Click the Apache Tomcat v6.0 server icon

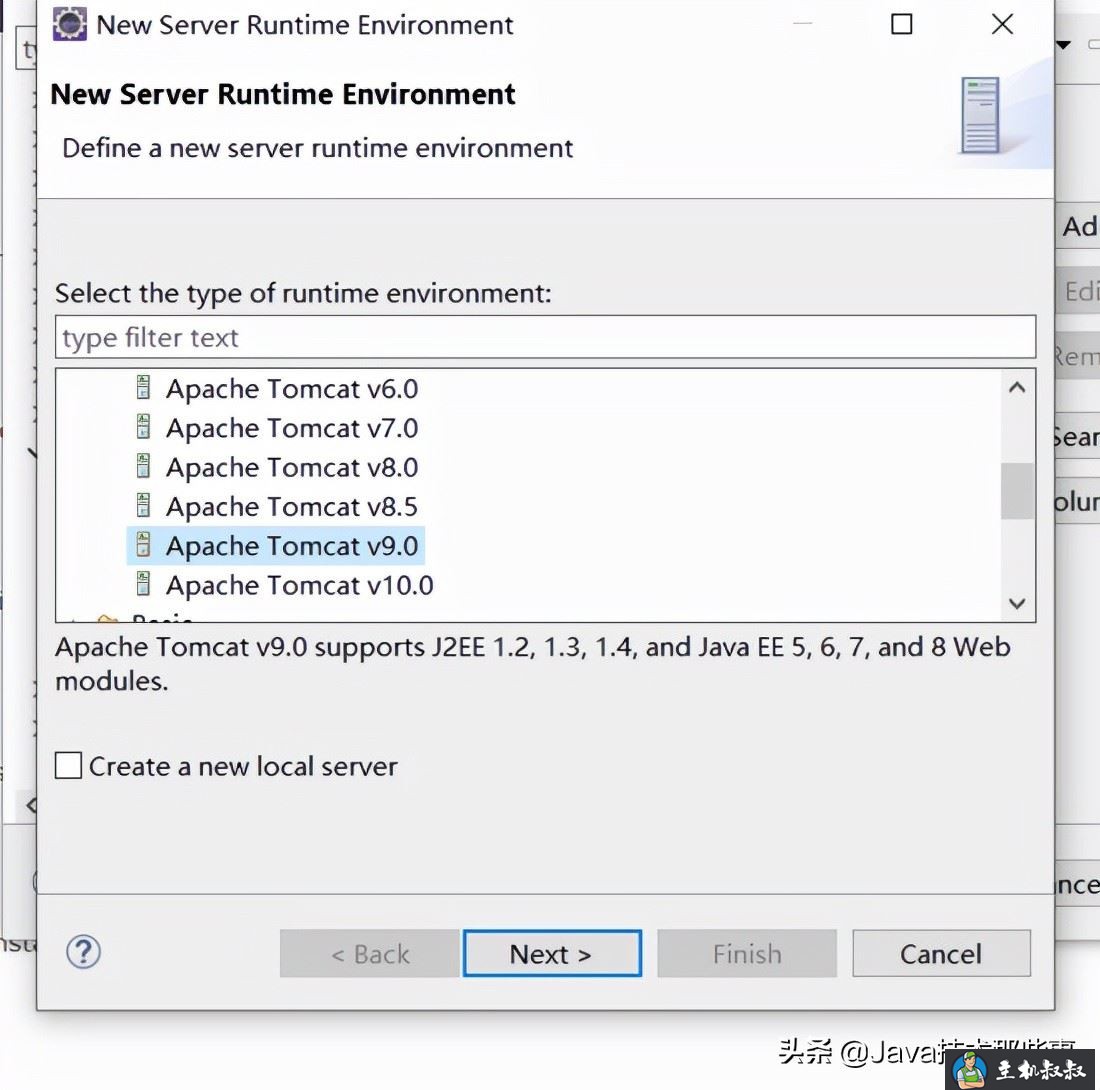pyautogui.click(x=143, y=388)
